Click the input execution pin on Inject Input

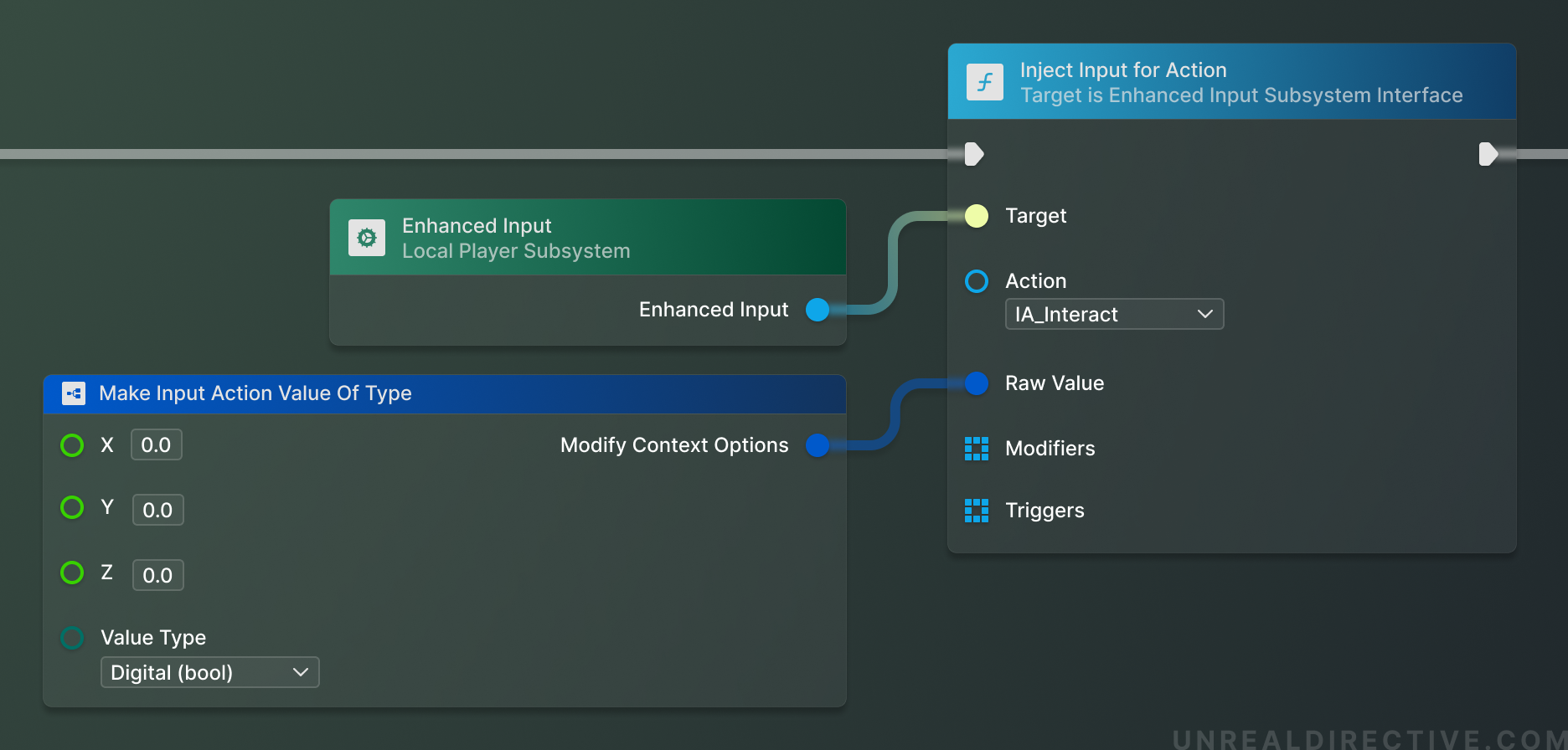click(x=974, y=154)
